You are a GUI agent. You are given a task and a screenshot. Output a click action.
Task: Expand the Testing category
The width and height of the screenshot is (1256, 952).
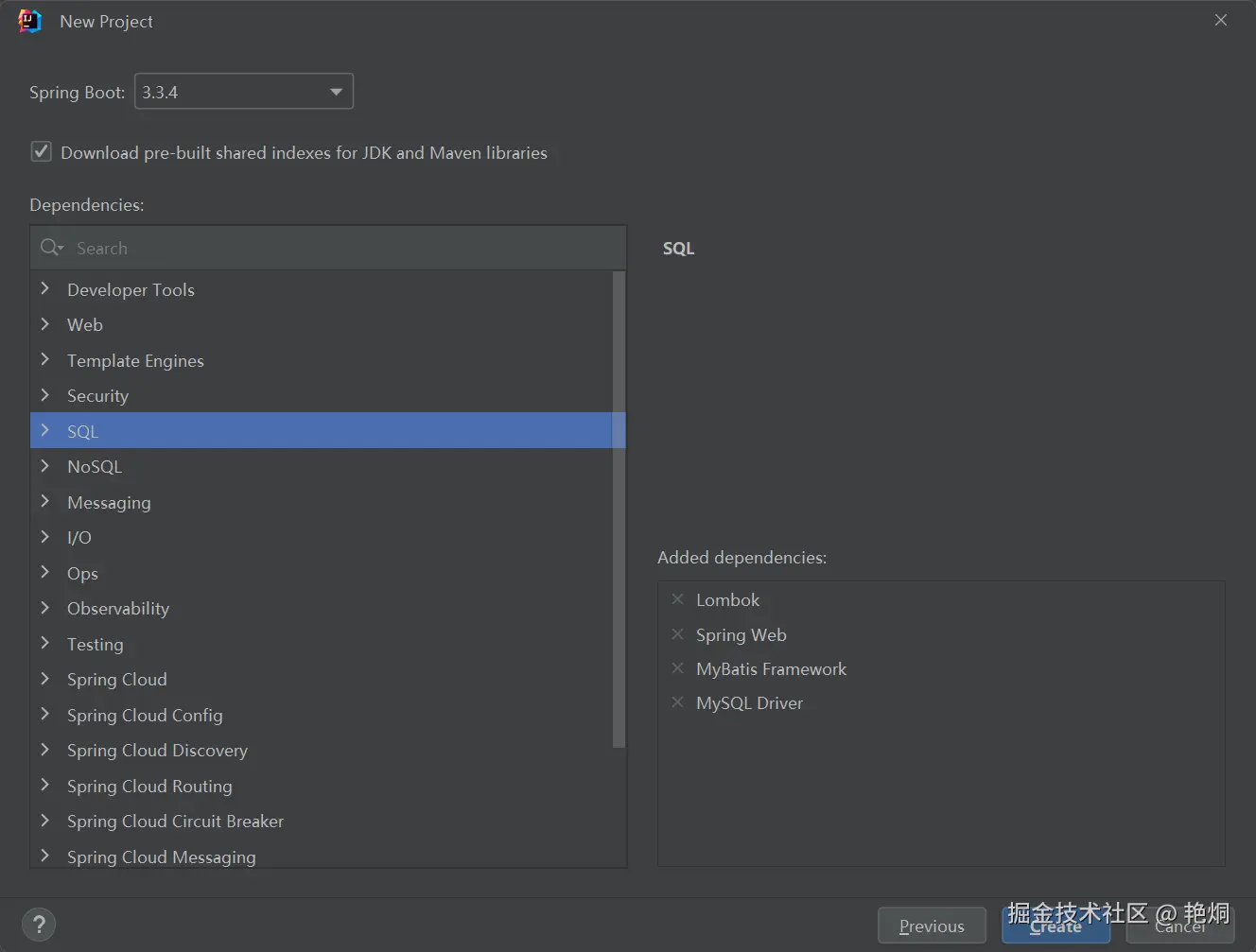click(44, 643)
